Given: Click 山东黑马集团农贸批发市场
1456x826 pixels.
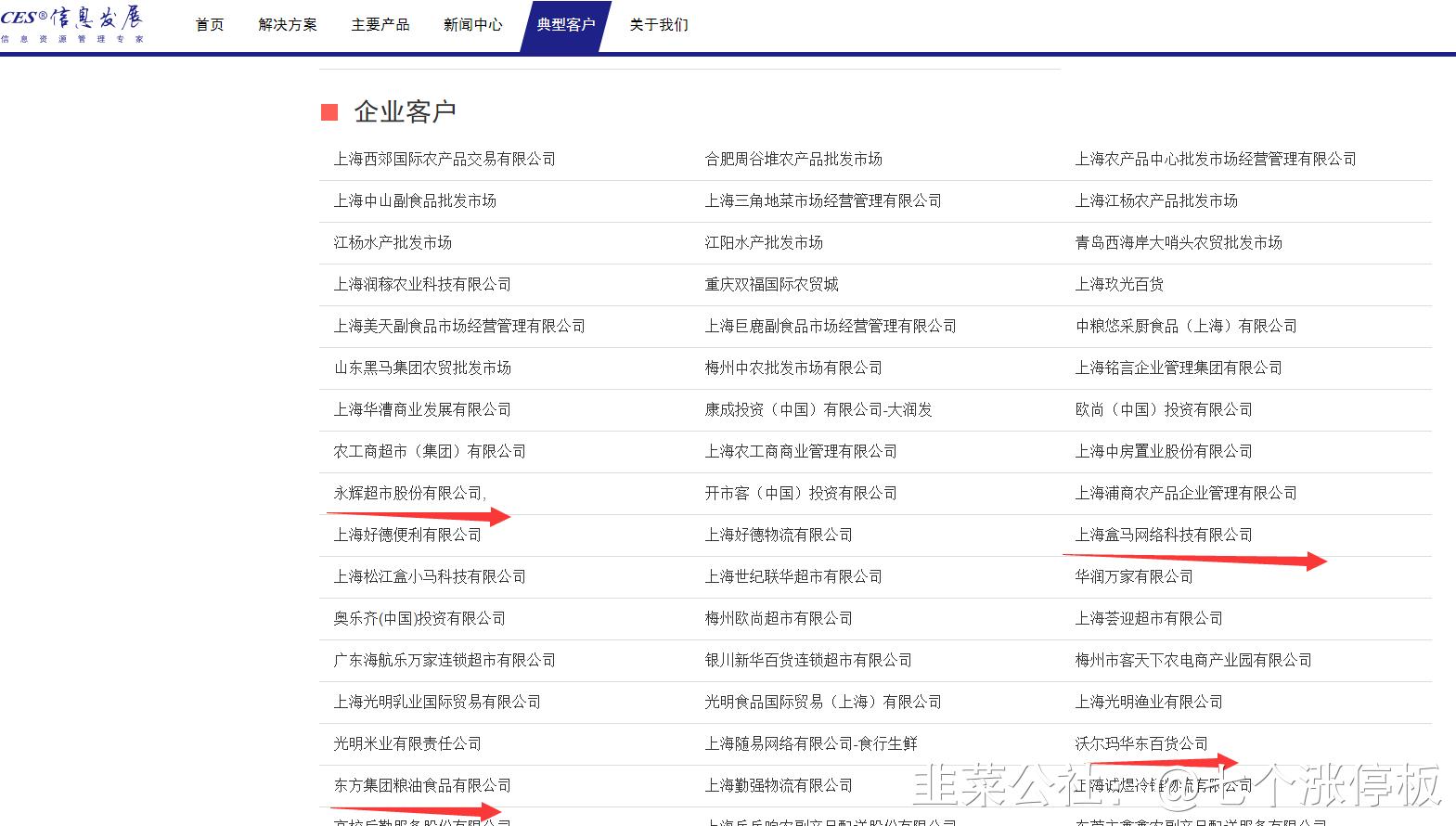Looking at the screenshot, I should coord(422,368).
